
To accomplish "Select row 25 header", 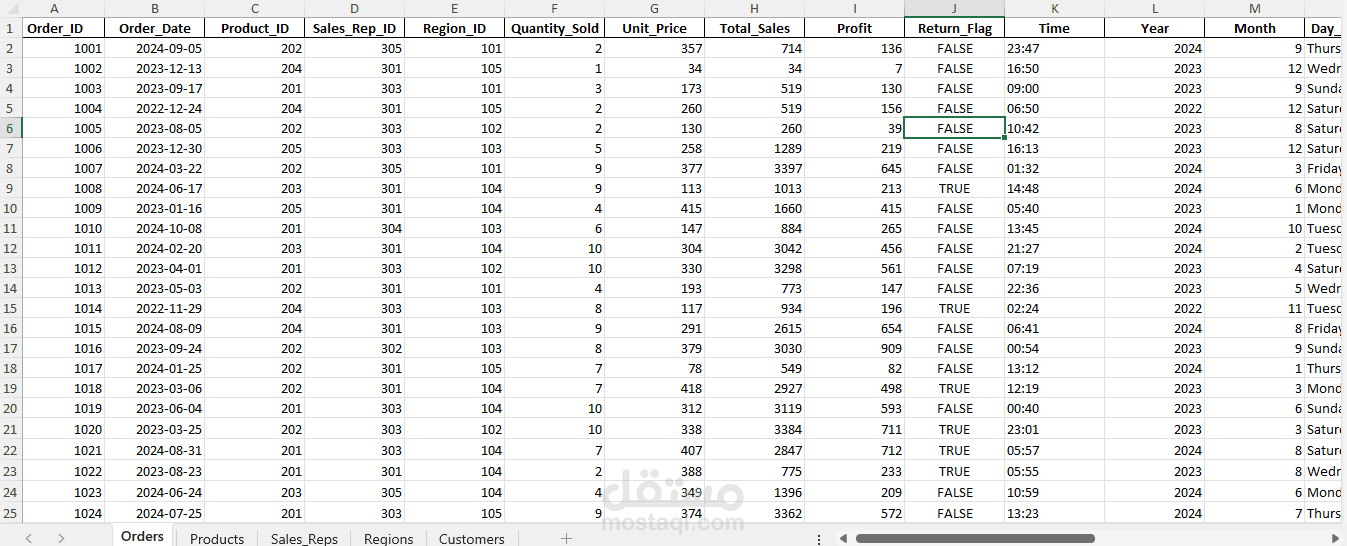I will point(11,513).
